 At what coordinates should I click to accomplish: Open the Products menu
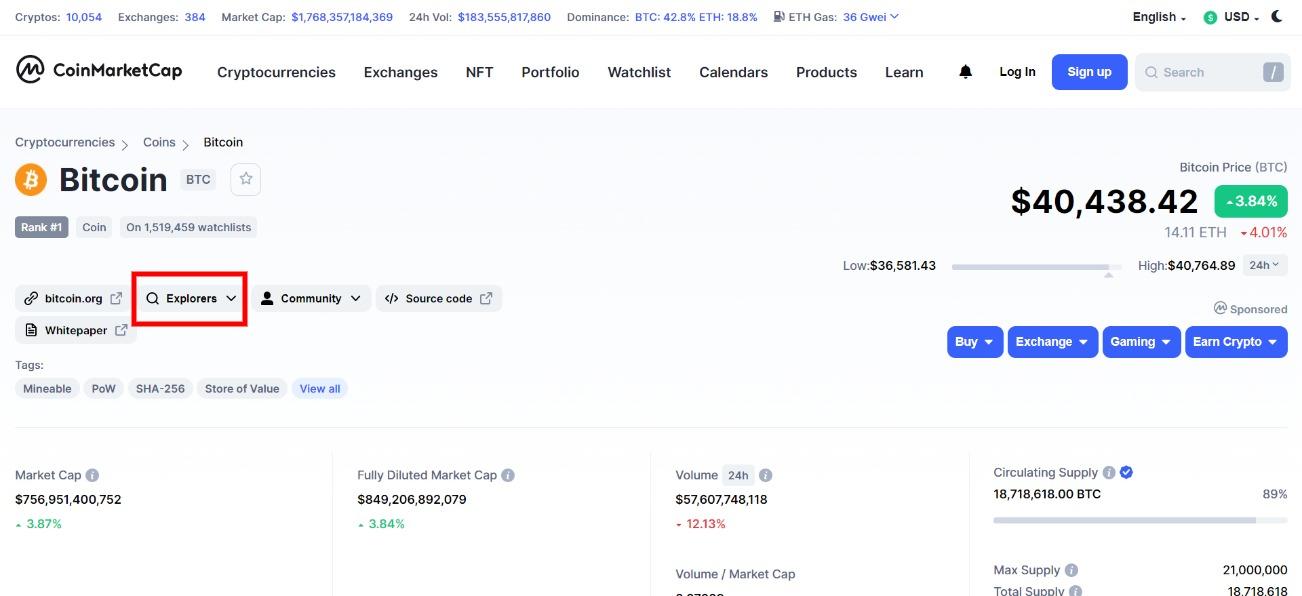pyautogui.click(x=826, y=72)
